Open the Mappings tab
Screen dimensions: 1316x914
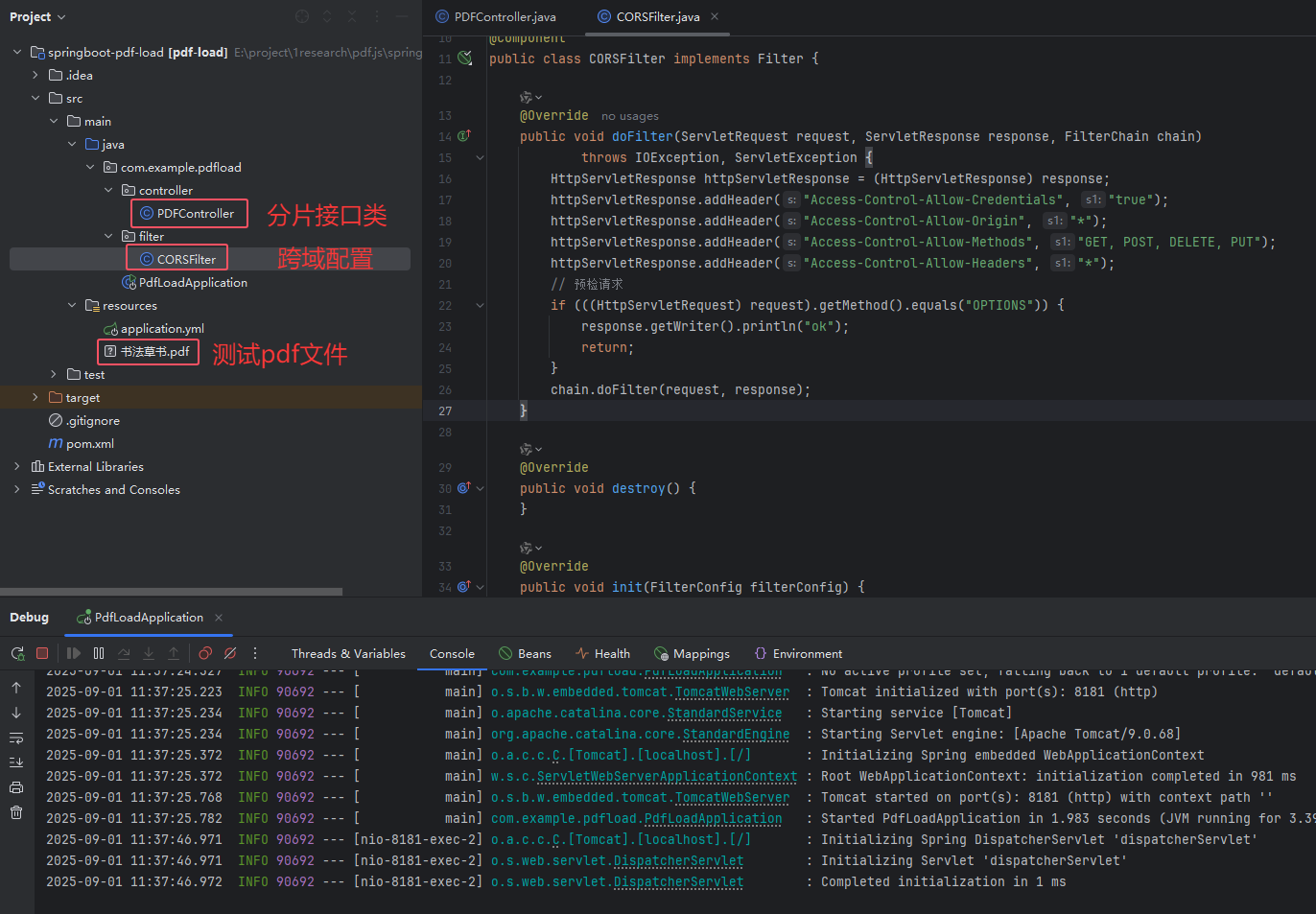tap(692, 653)
